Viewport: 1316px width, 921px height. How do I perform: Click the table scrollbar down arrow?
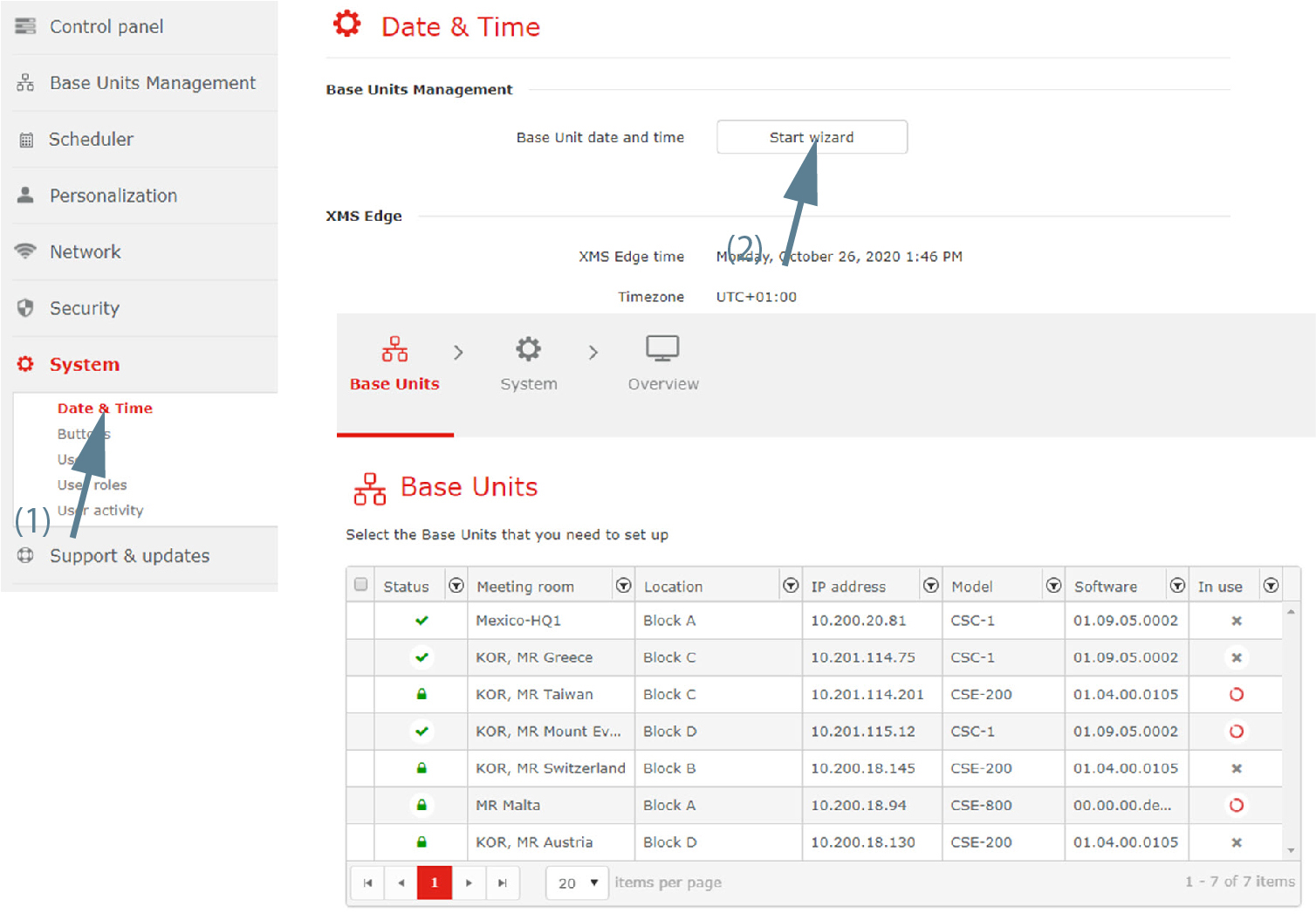(x=1291, y=850)
